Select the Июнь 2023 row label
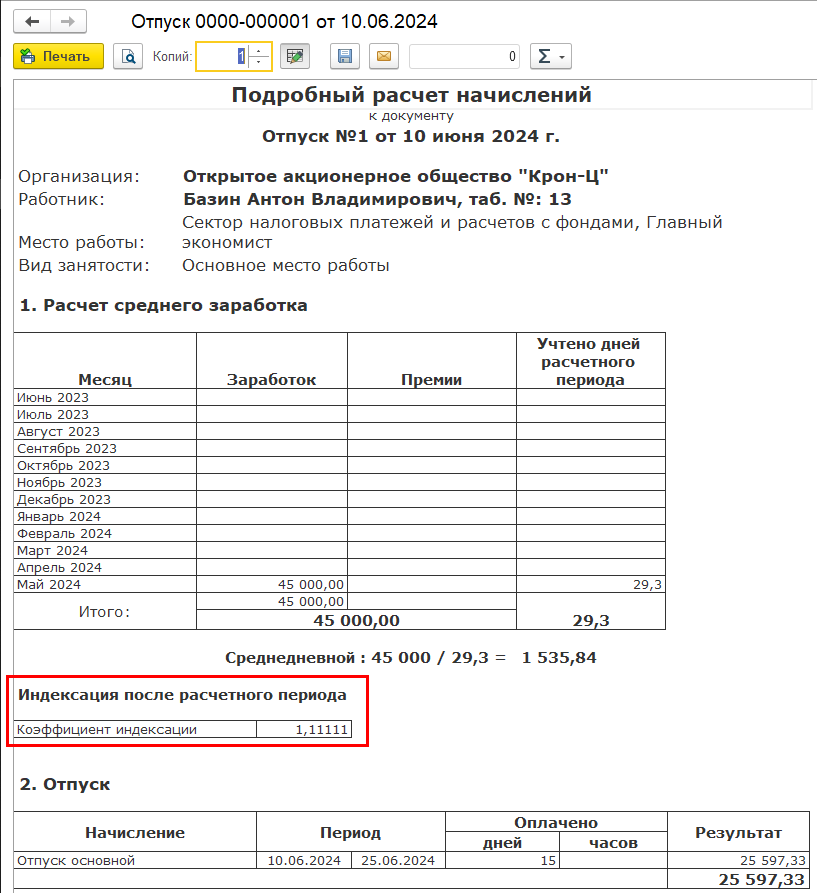The width and height of the screenshot is (817, 893). click(105, 398)
